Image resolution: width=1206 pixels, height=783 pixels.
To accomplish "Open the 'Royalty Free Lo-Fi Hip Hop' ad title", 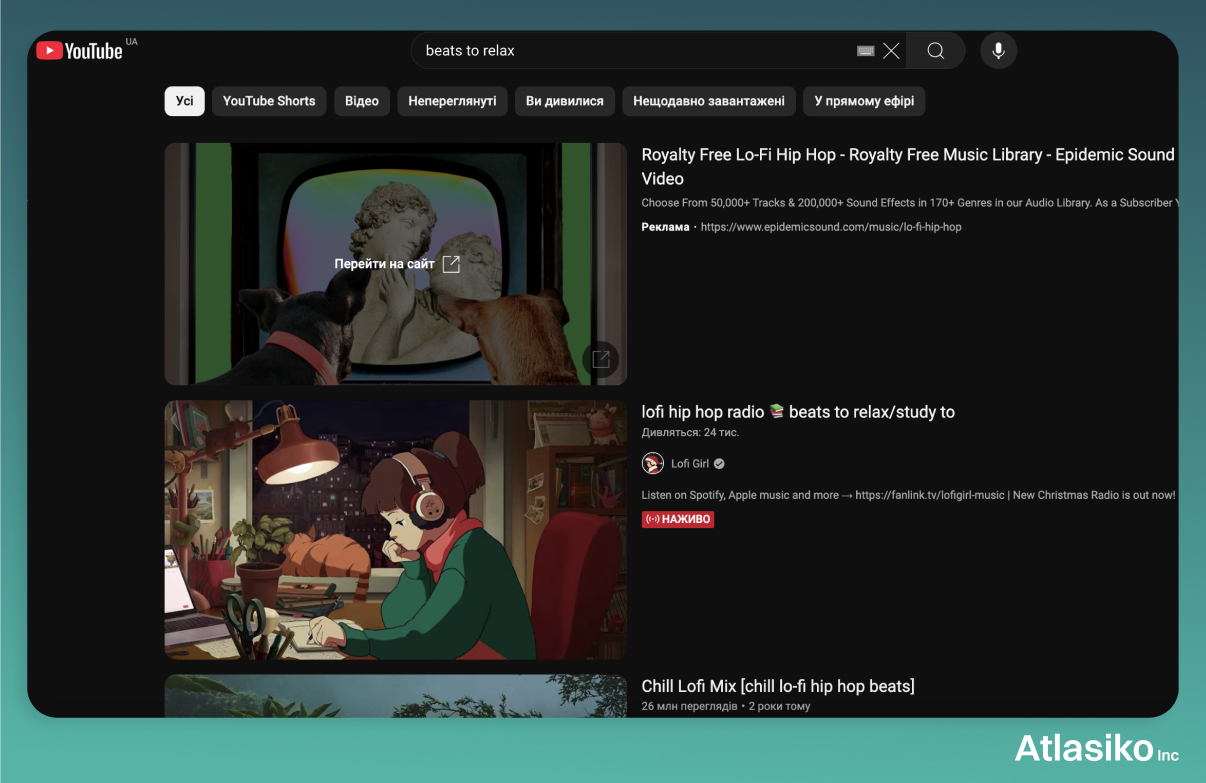I will pyautogui.click(x=908, y=167).
